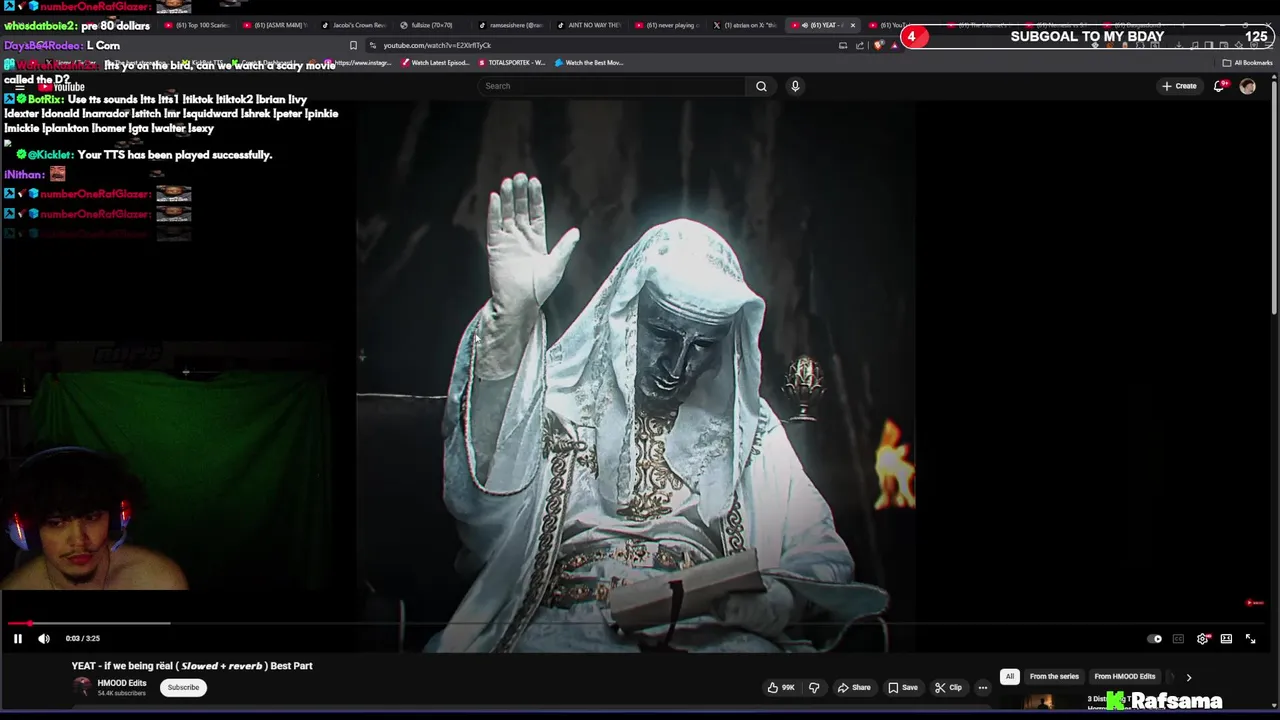Clip the video with the scissors button
Viewport: 1280px width, 720px height.
[x=948, y=688]
